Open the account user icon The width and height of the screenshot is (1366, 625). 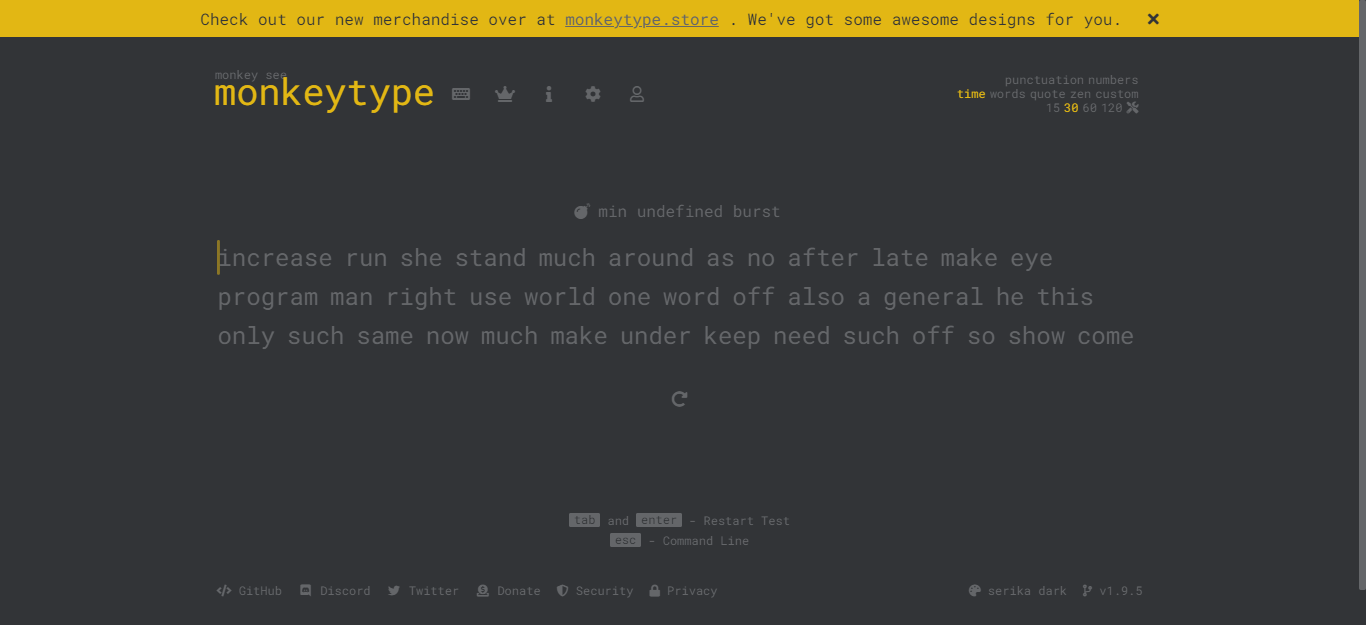637,94
